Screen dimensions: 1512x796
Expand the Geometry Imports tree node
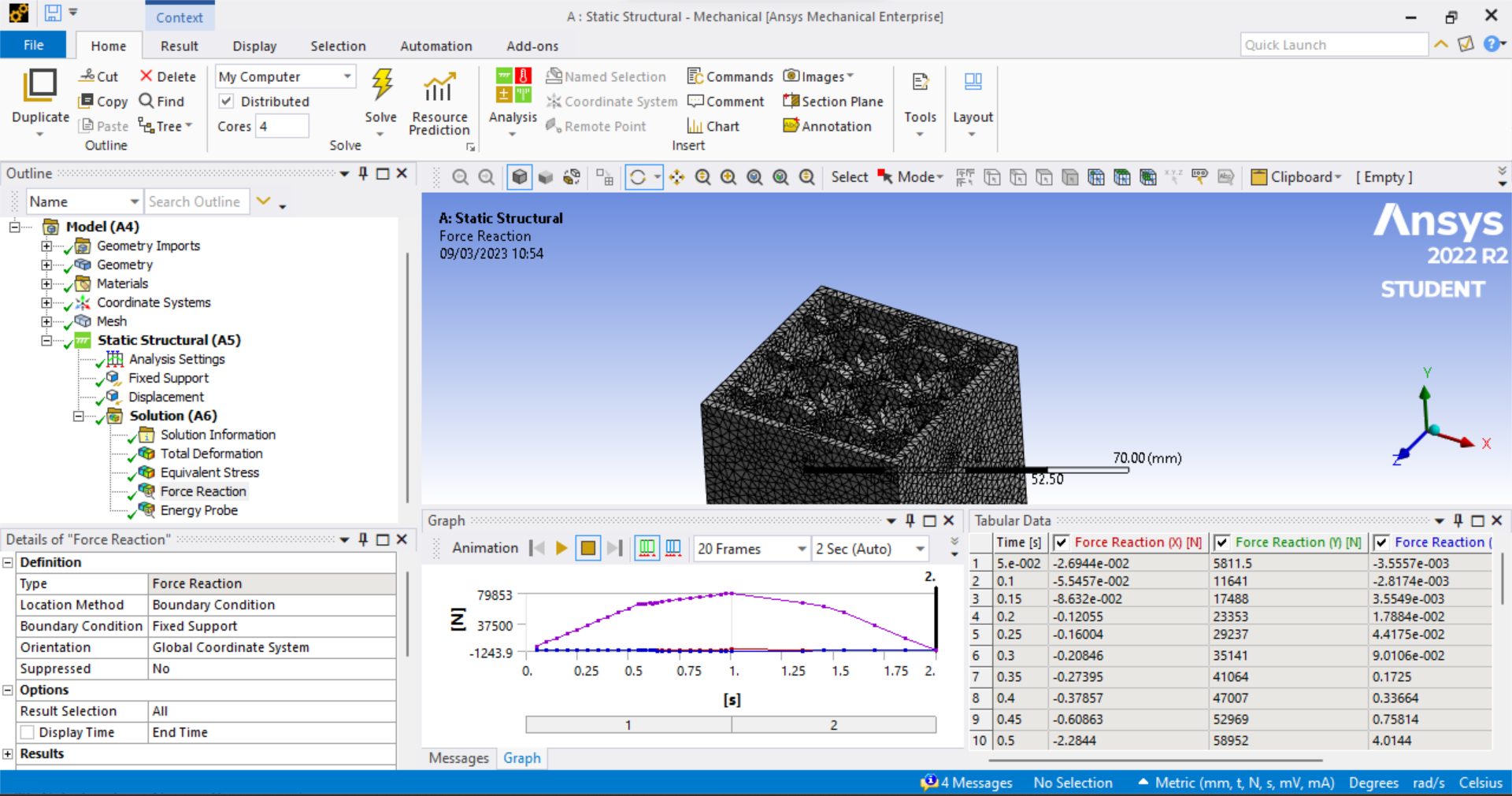[46, 246]
